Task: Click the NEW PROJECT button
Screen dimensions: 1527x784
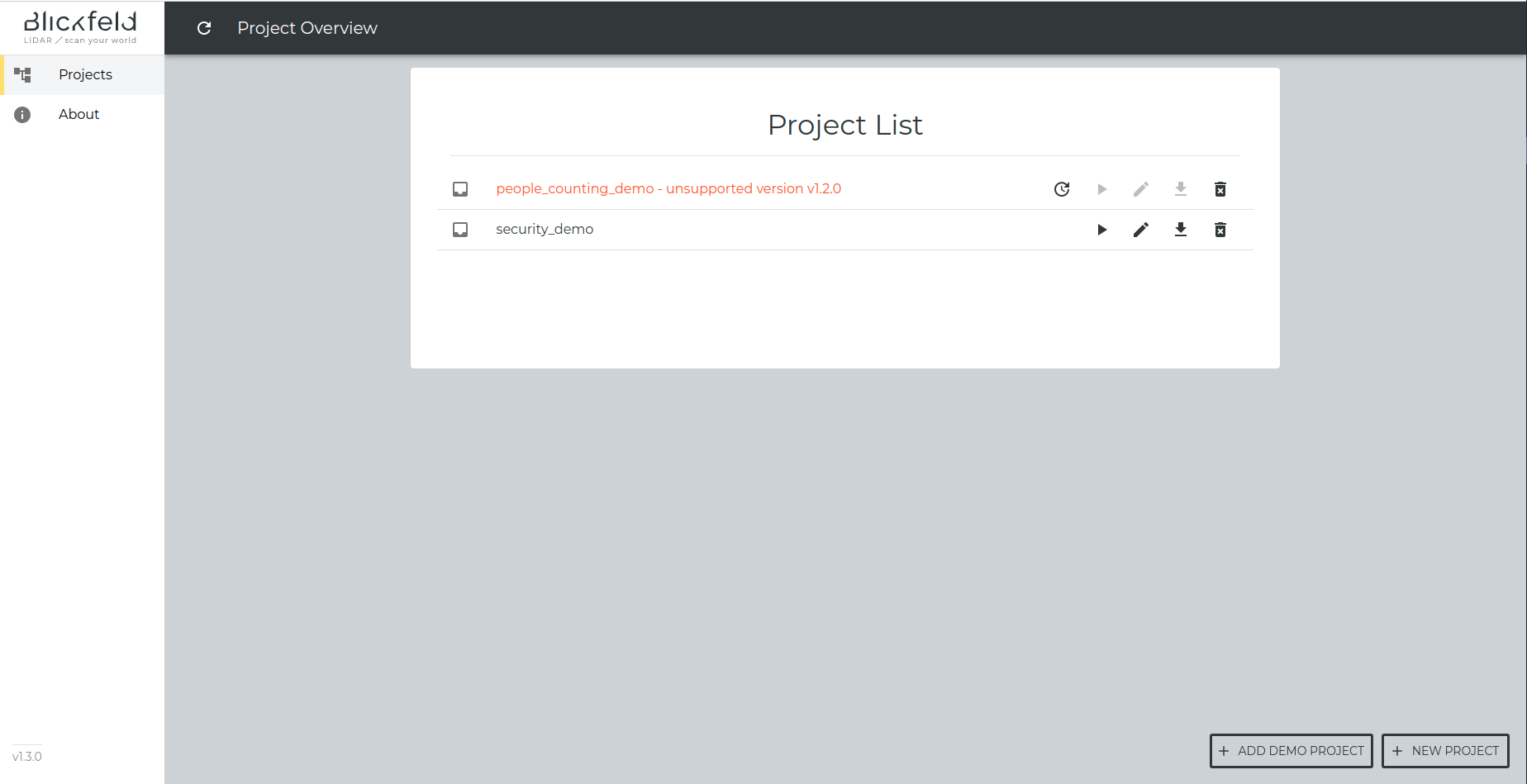Action: point(1445,751)
